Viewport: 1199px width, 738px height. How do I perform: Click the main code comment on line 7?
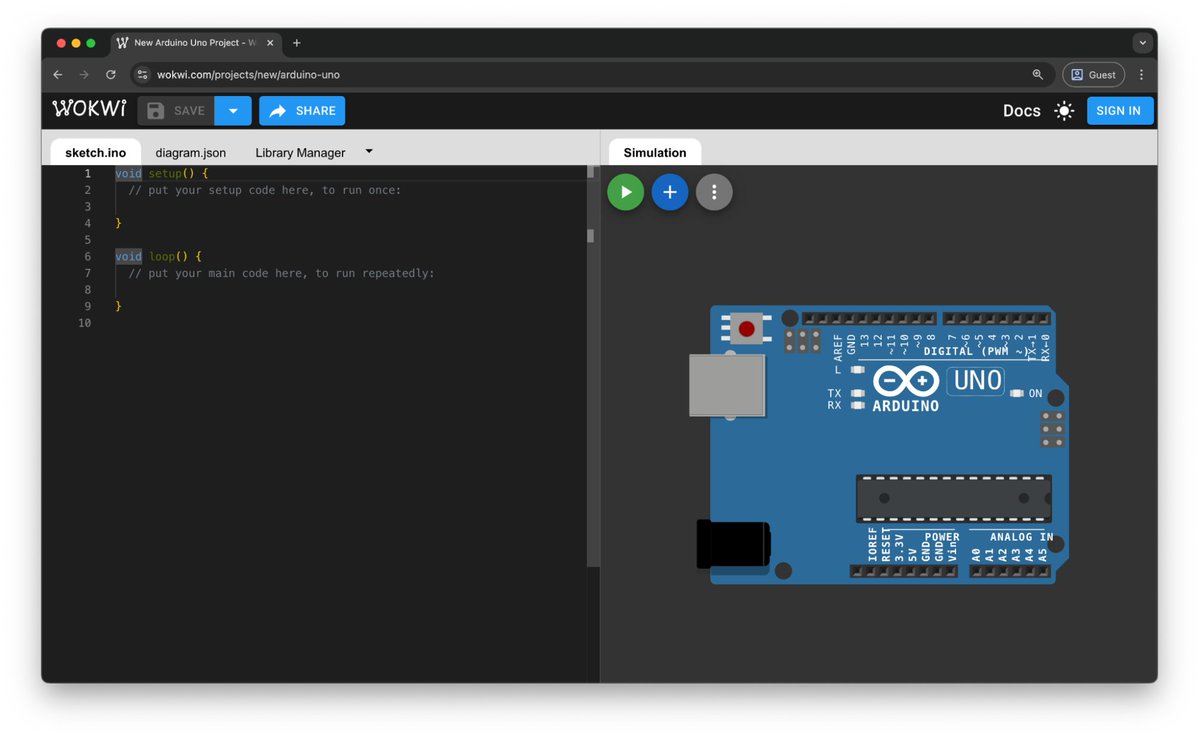281,273
